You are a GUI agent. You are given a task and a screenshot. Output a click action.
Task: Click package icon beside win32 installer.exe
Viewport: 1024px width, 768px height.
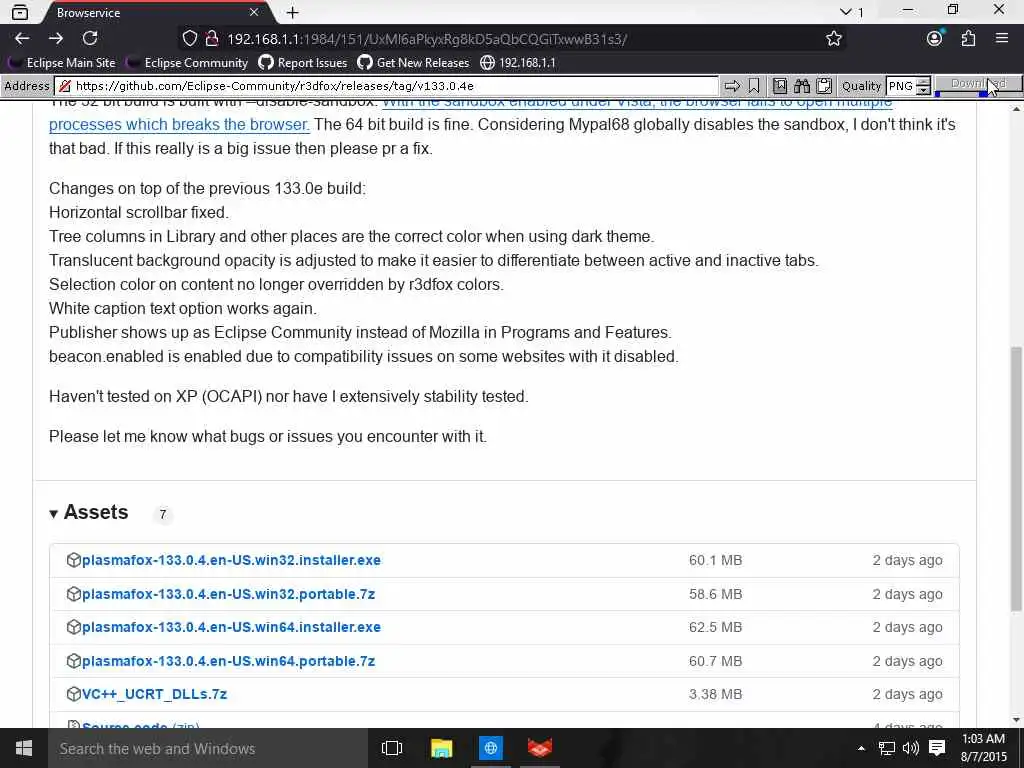[x=74, y=560]
